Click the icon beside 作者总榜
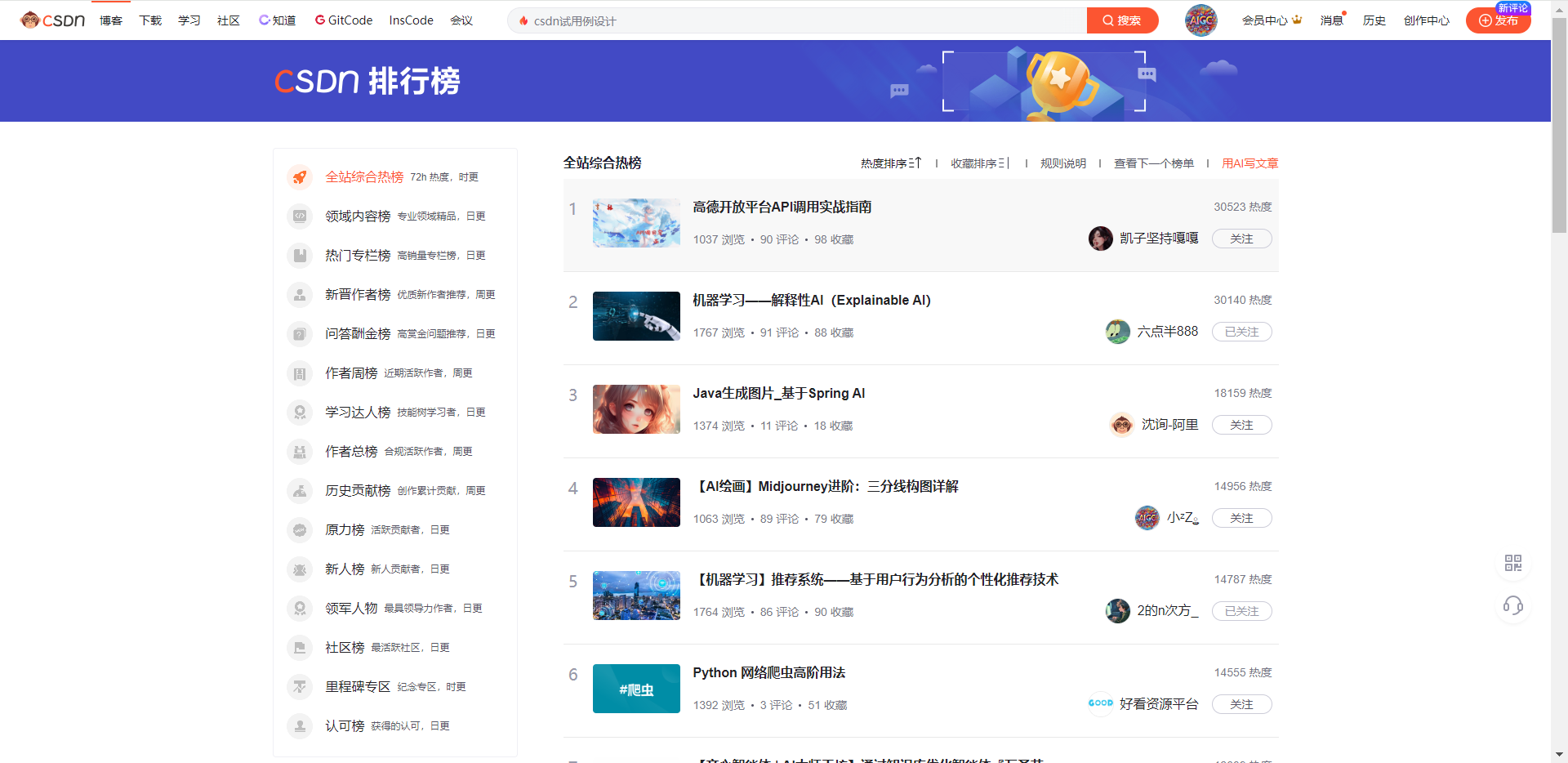 click(300, 452)
